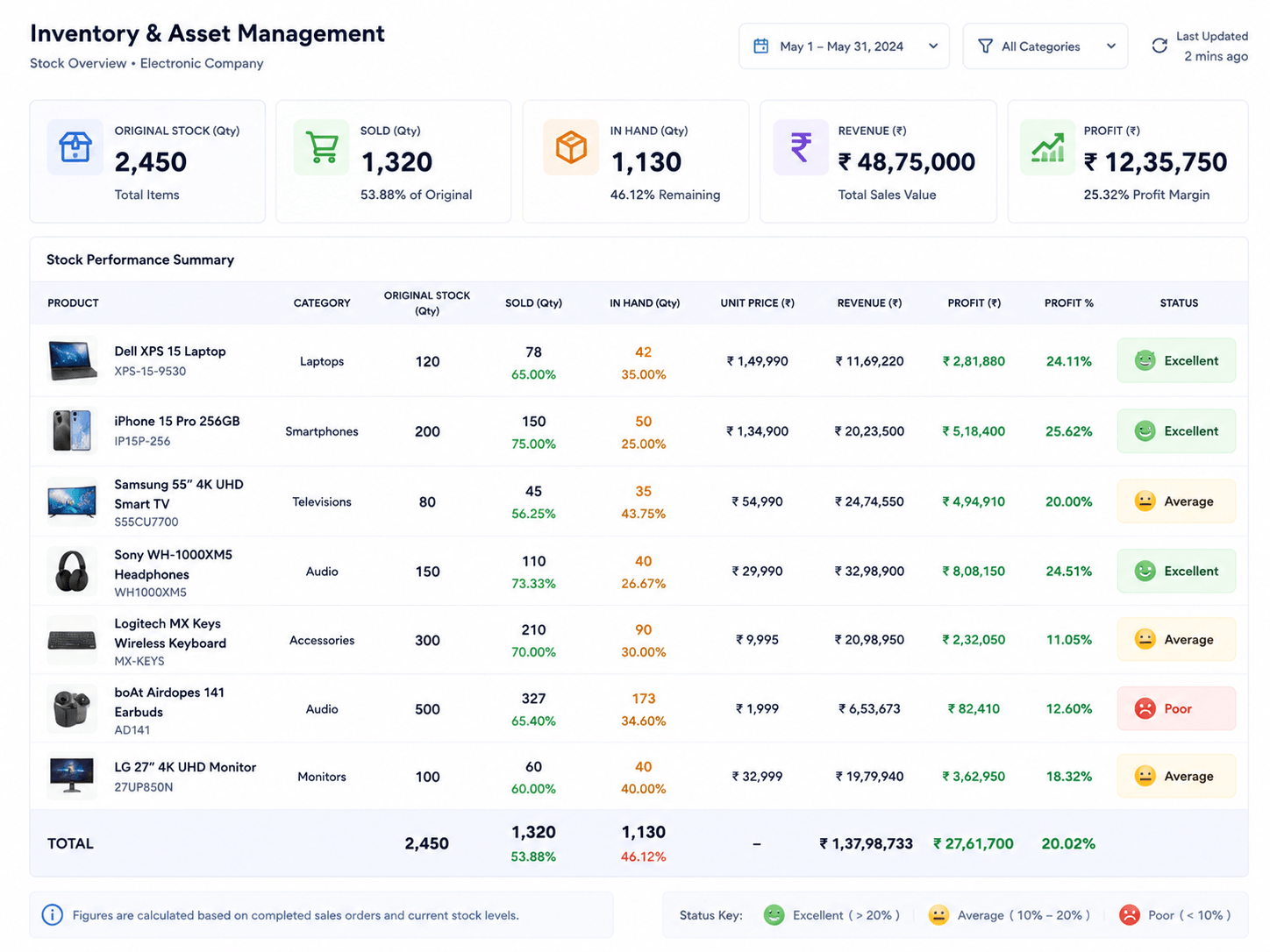Screen dimensions: 1270x952
Task: Click the red sad face in Status Key
Action: point(1130,915)
